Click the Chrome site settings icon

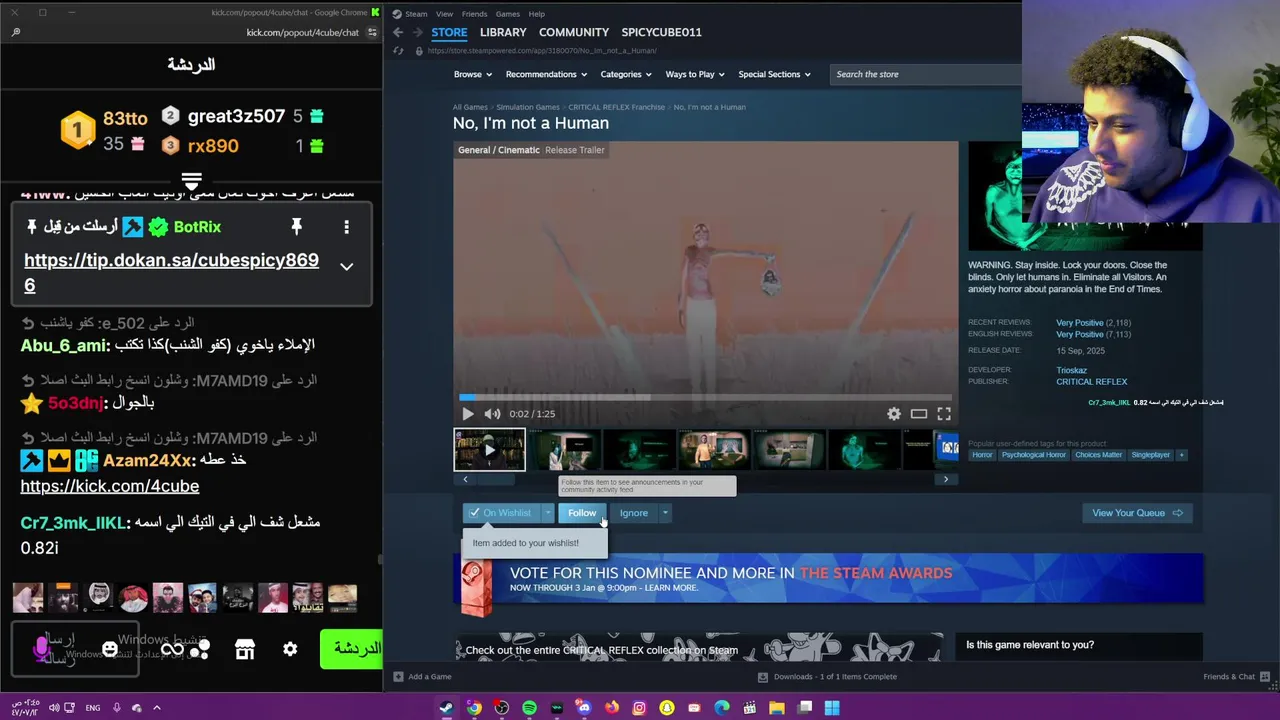coord(372,32)
